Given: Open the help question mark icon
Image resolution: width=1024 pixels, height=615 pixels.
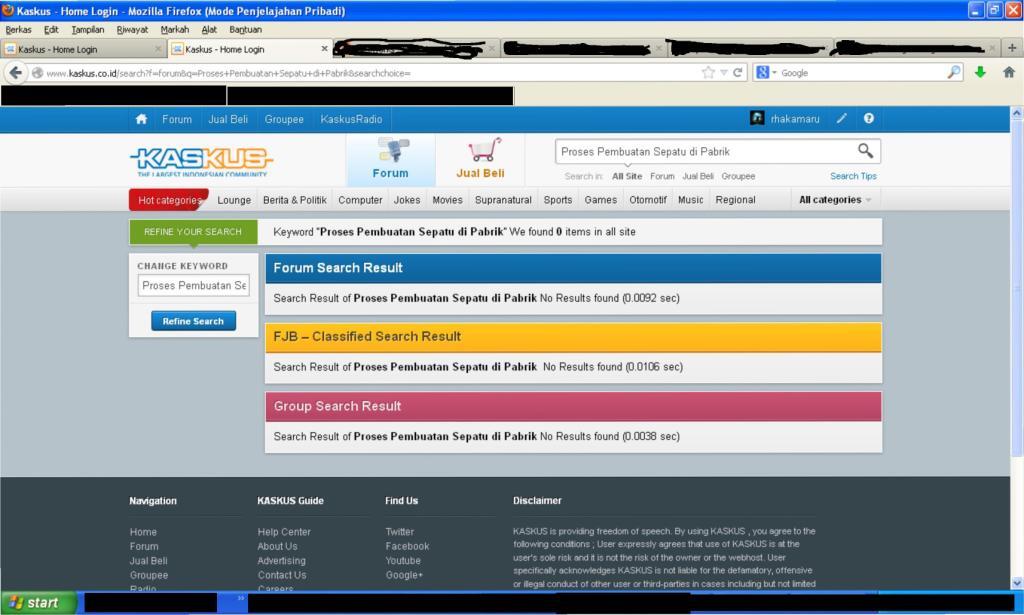Looking at the screenshot, I should click(869, 118).
